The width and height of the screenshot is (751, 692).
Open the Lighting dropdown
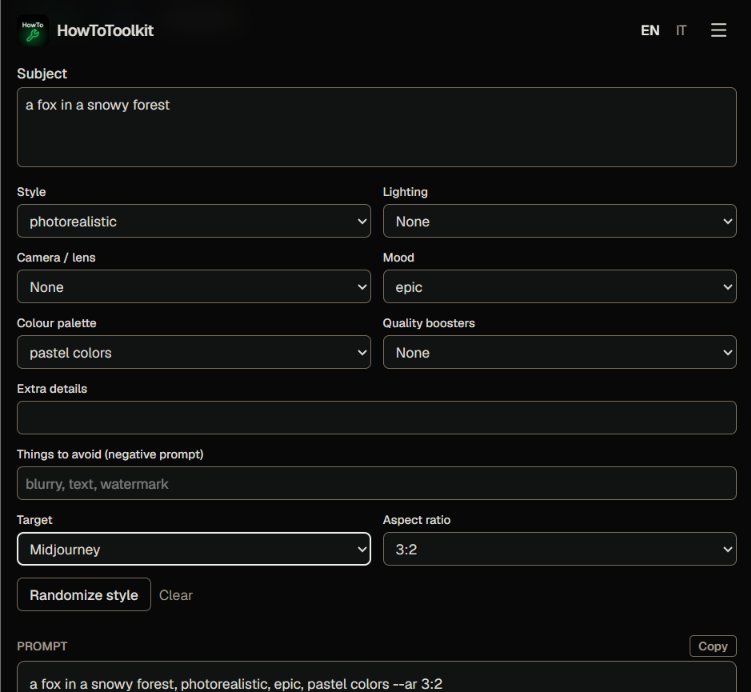pyautogui.click(x=559, y=221)
